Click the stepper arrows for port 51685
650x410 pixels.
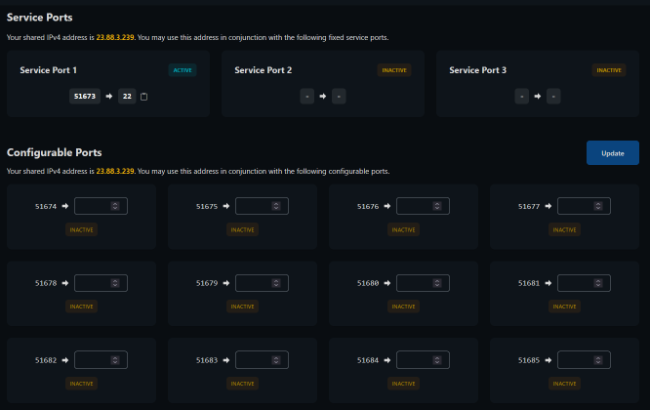[599, 360]
